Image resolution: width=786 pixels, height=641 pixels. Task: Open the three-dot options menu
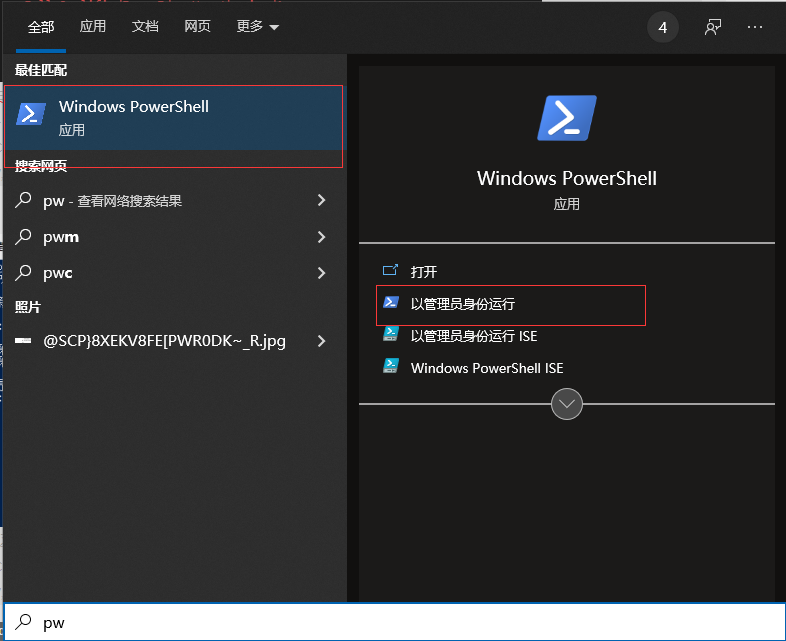pos(755,27)
